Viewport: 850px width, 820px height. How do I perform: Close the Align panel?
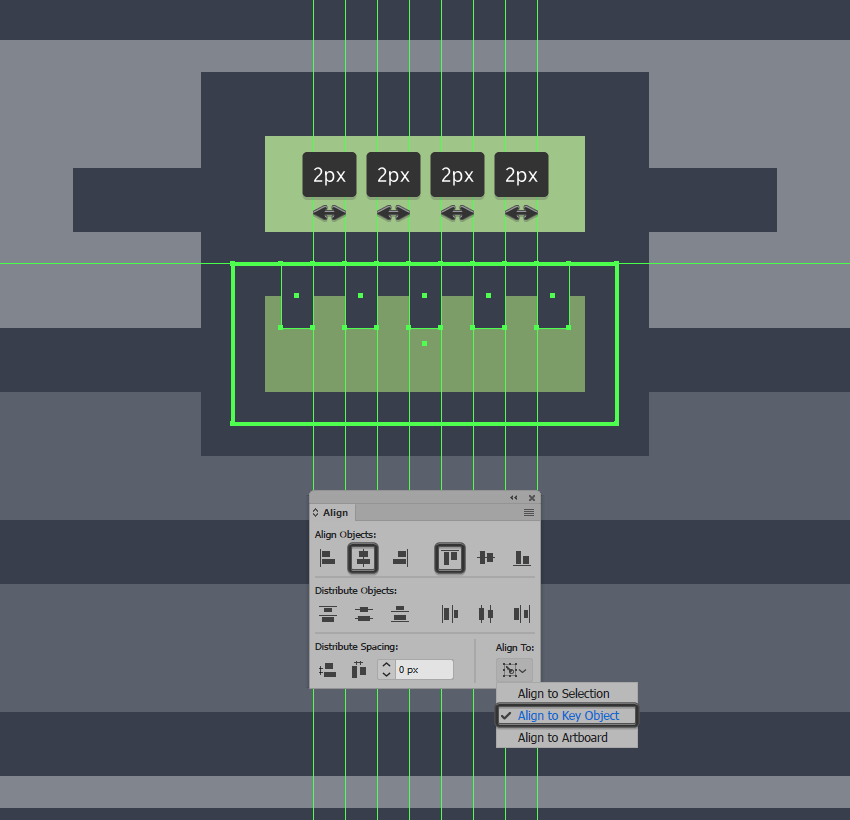click(x=532, y=498)
